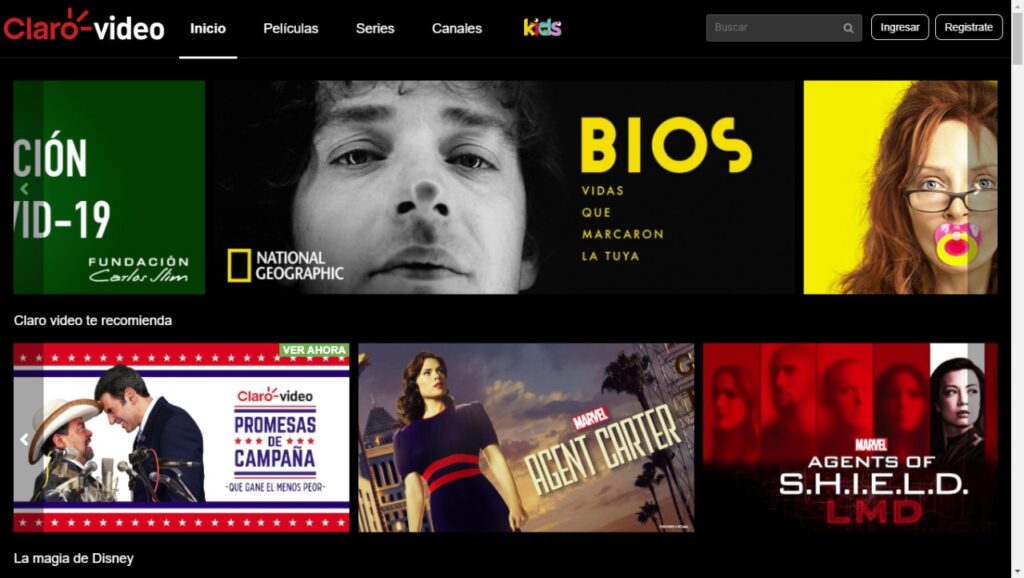Switch to the Inicio tab

click(x=208, y=29)
